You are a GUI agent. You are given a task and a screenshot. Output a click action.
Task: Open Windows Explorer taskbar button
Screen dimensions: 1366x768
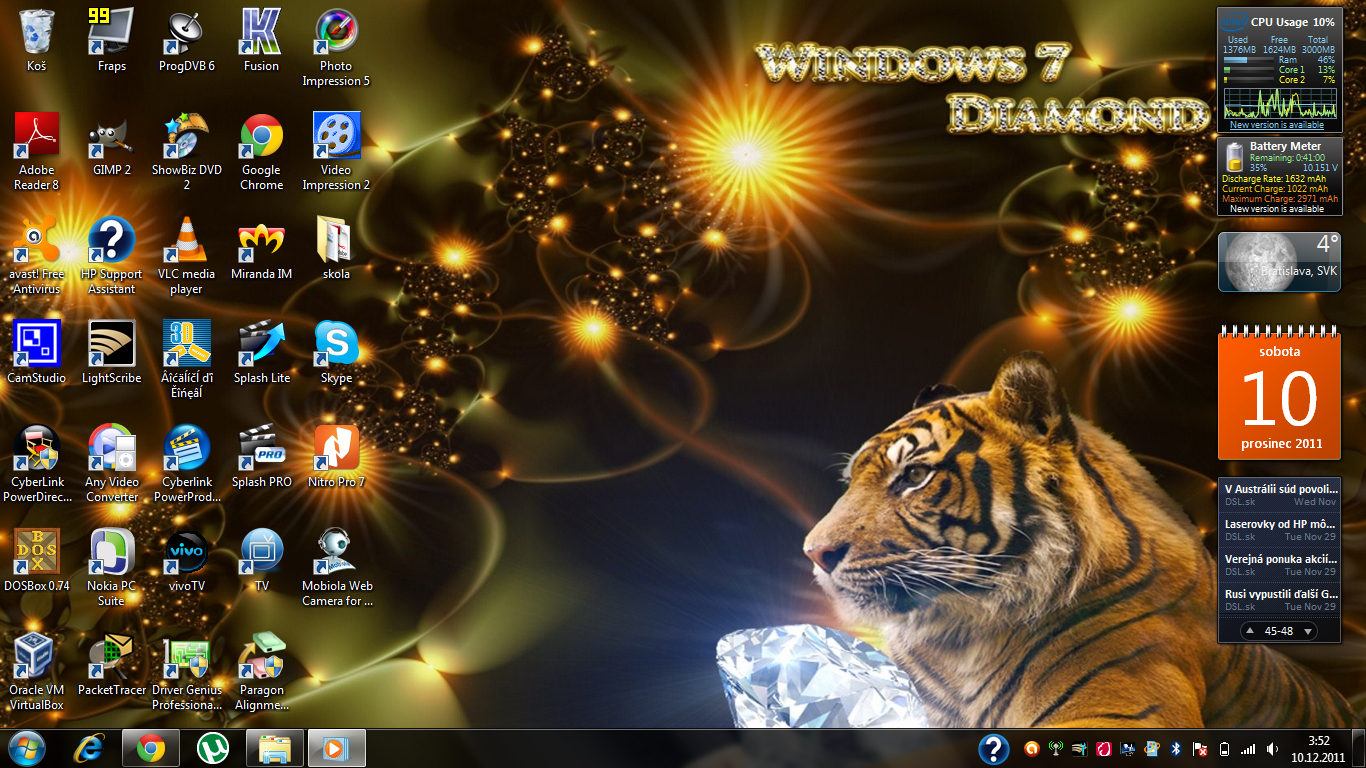coord(274,748)
